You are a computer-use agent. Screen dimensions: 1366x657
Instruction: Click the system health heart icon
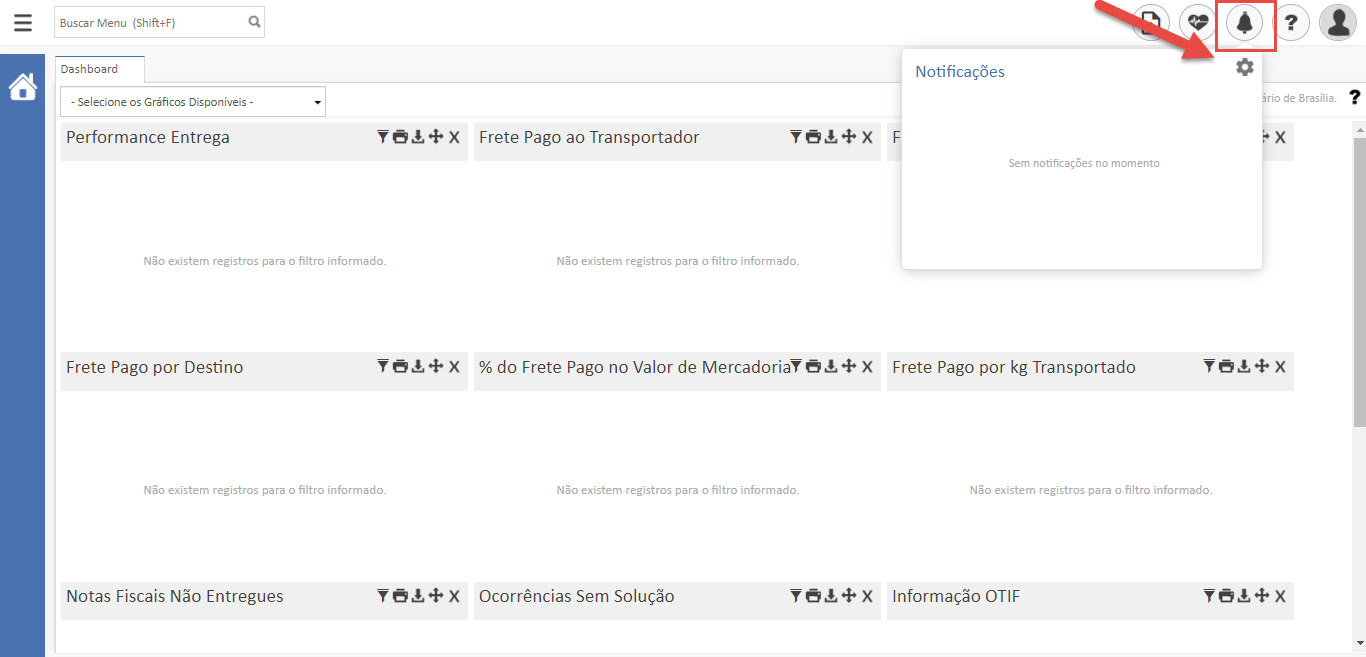coord(1198,22)
